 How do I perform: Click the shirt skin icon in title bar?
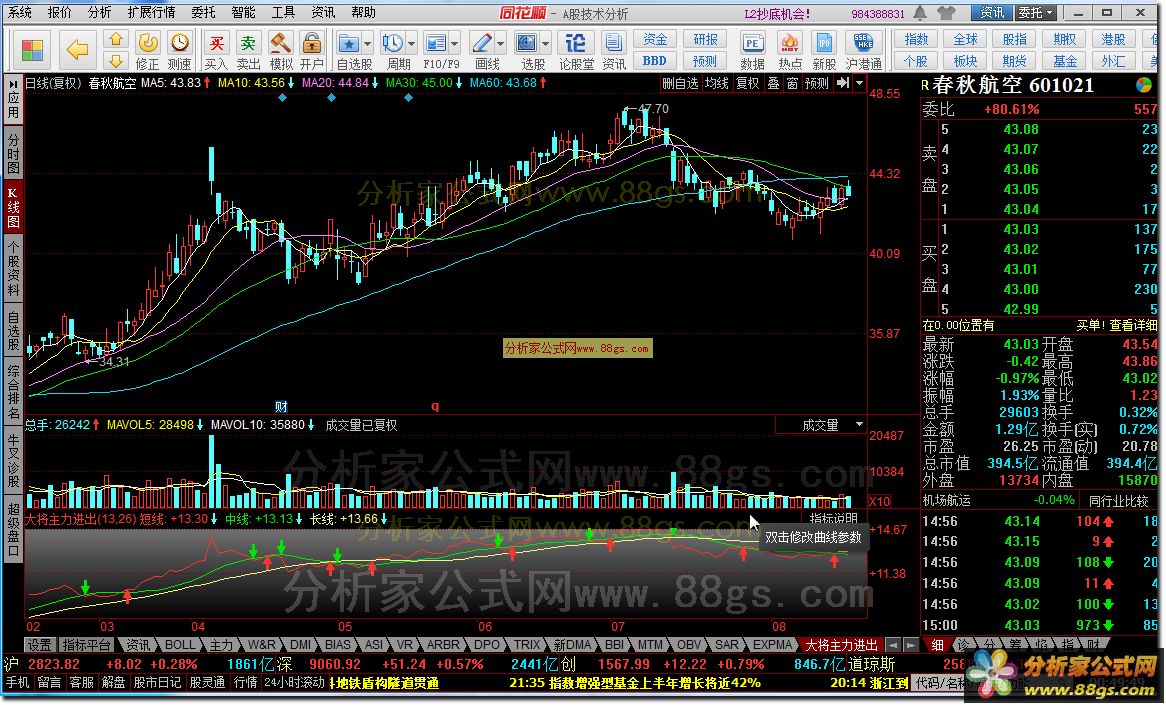[x=946, y=13]
